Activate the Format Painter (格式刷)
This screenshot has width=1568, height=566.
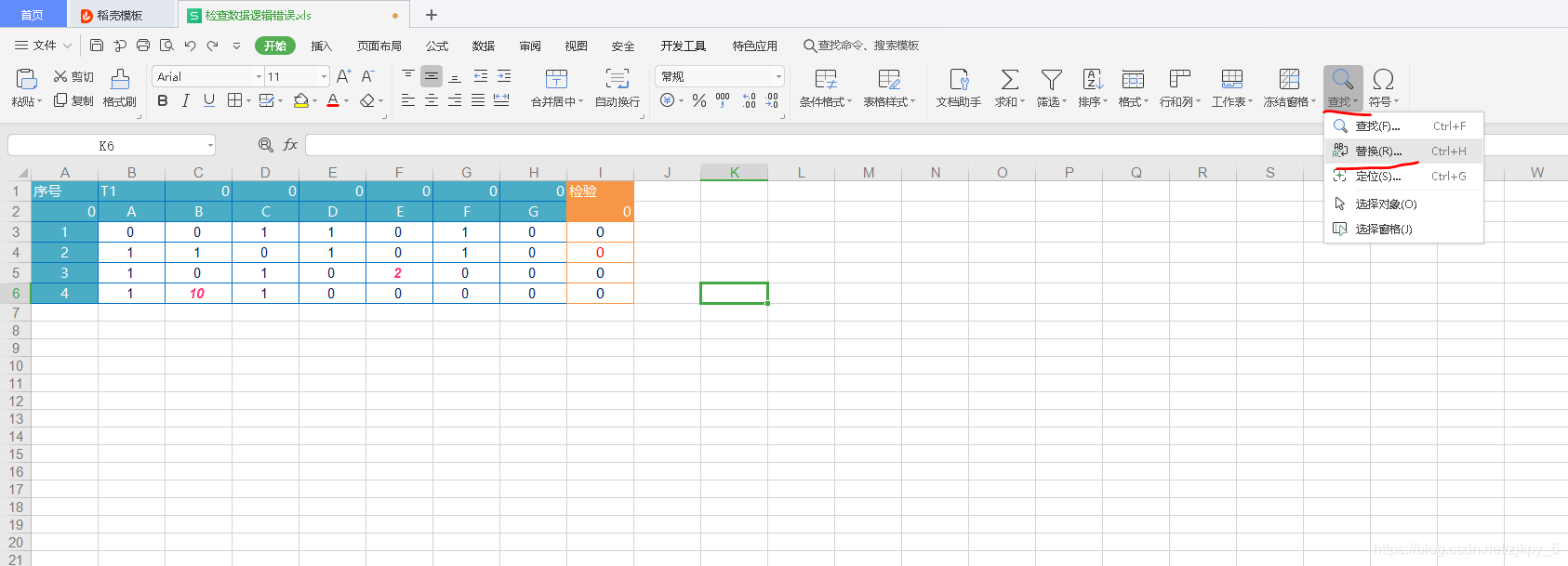[x=120, y=88]
